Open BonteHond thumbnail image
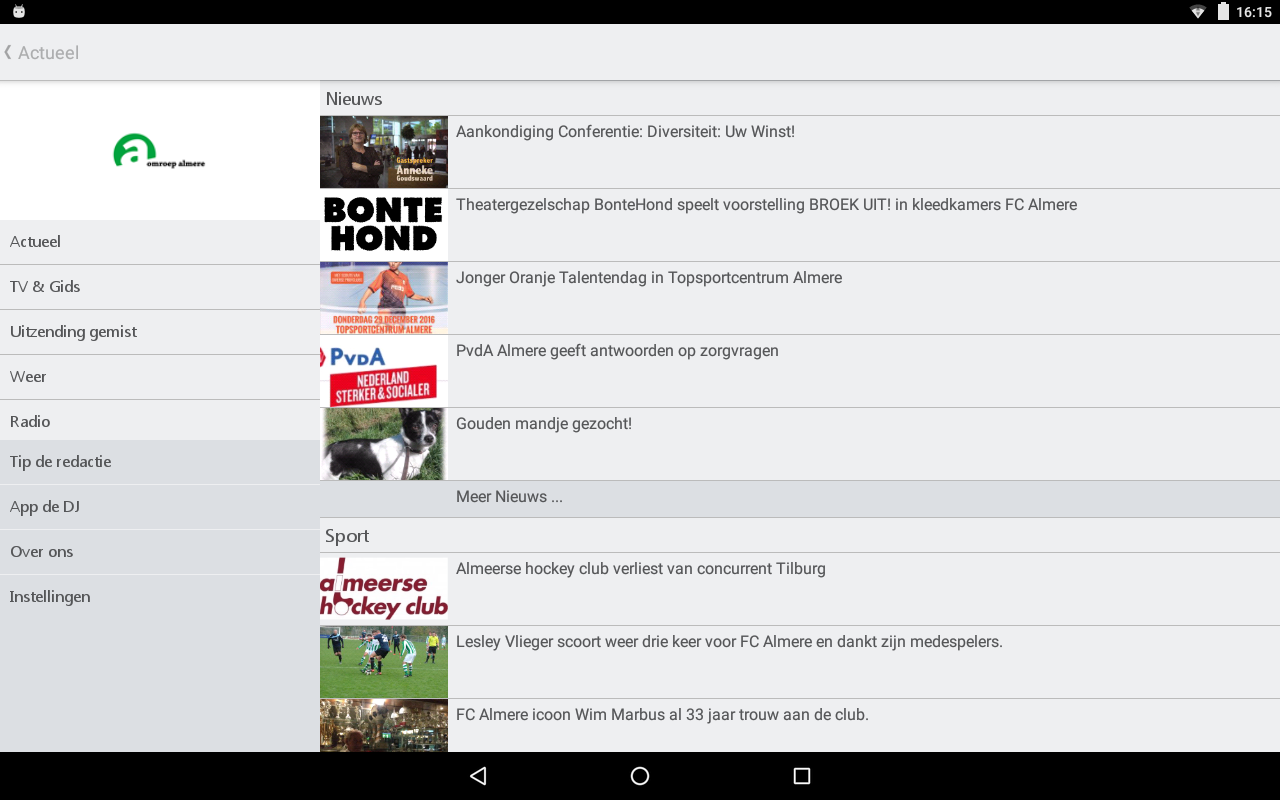This screenshot has width=1280, height=800. pyautogui.click(x=384, y=225)
